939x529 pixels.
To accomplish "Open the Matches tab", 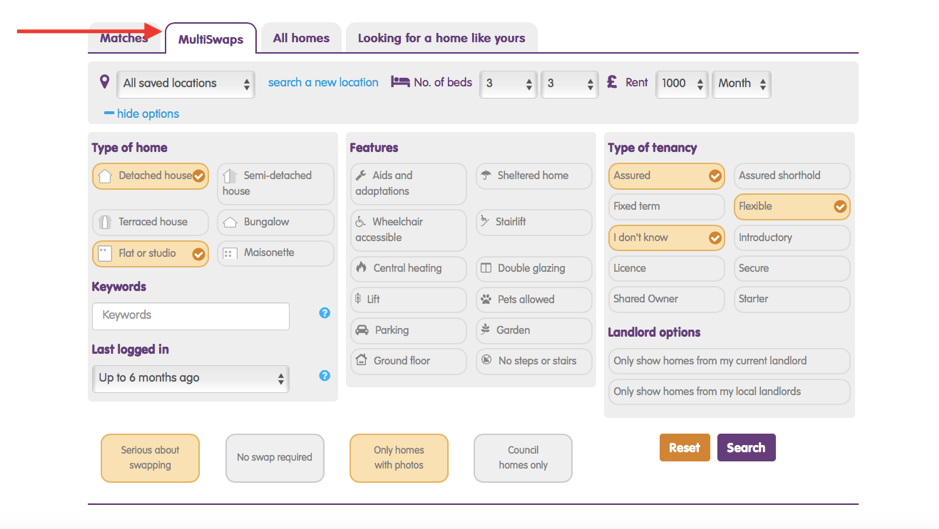I will (125, 38).
